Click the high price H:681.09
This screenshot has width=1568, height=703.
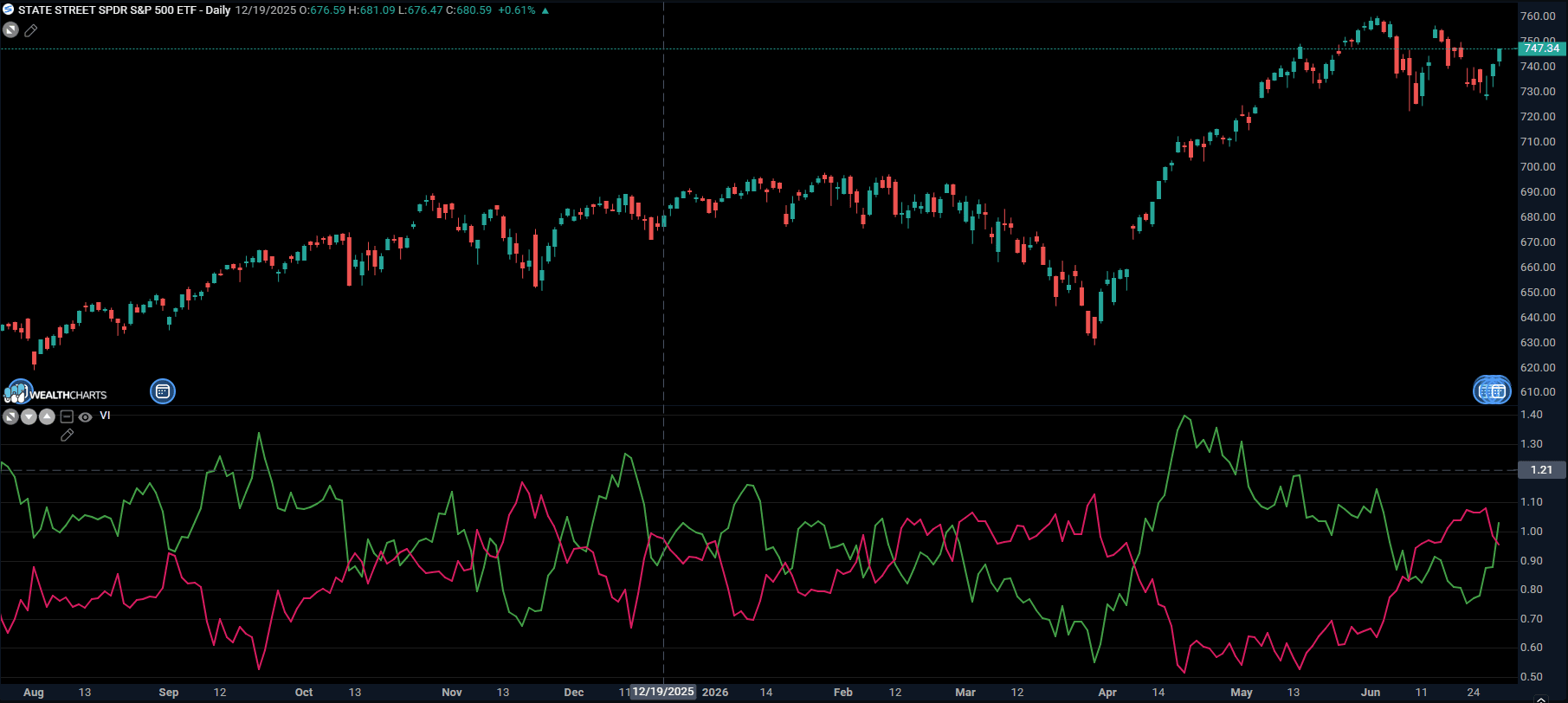[371, 10]
